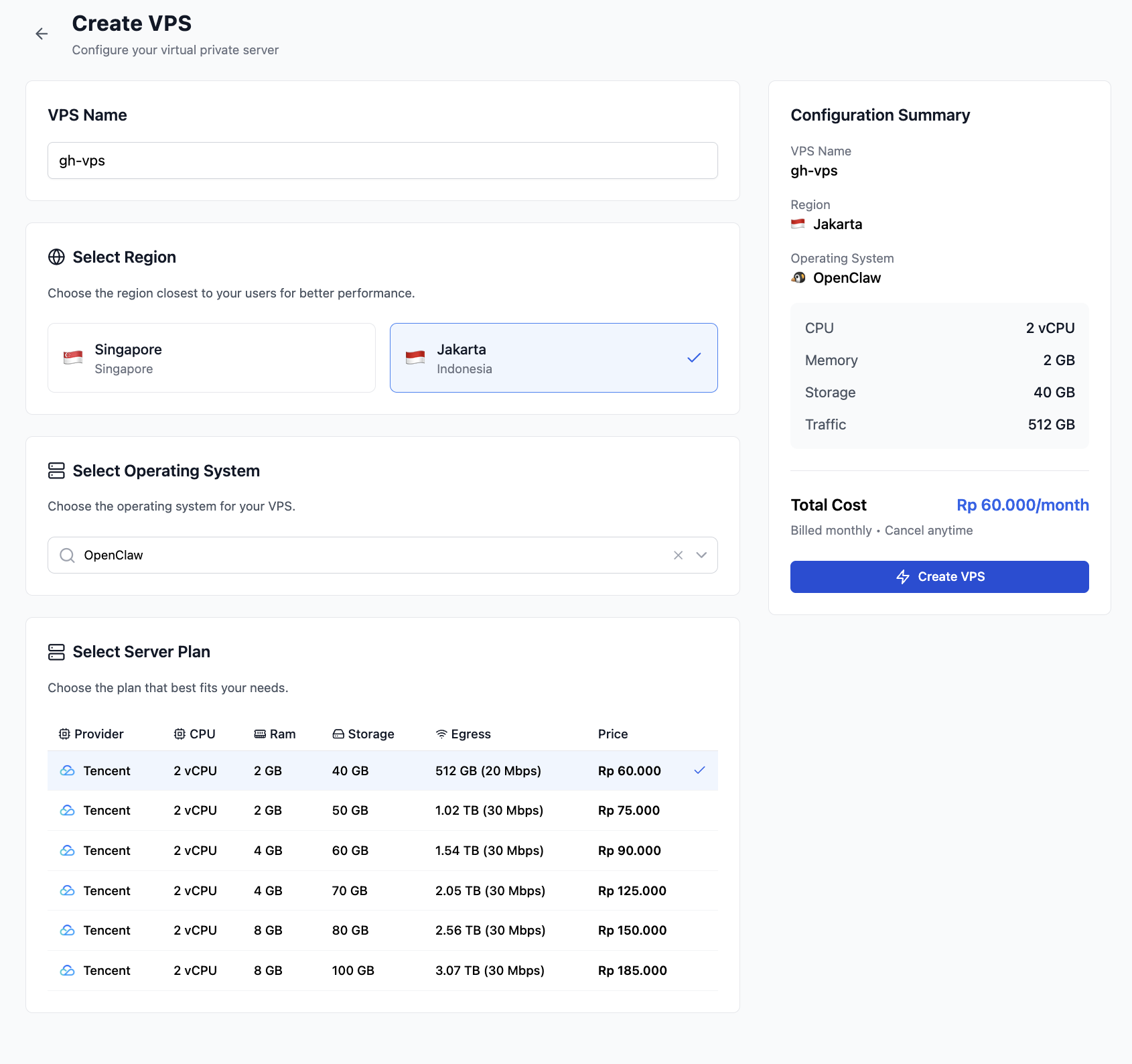Viewport: 1132px width, 1064px height.
Task: Click the Indonesia flag icon on the Jakarta card
Action: coord(416,357)
